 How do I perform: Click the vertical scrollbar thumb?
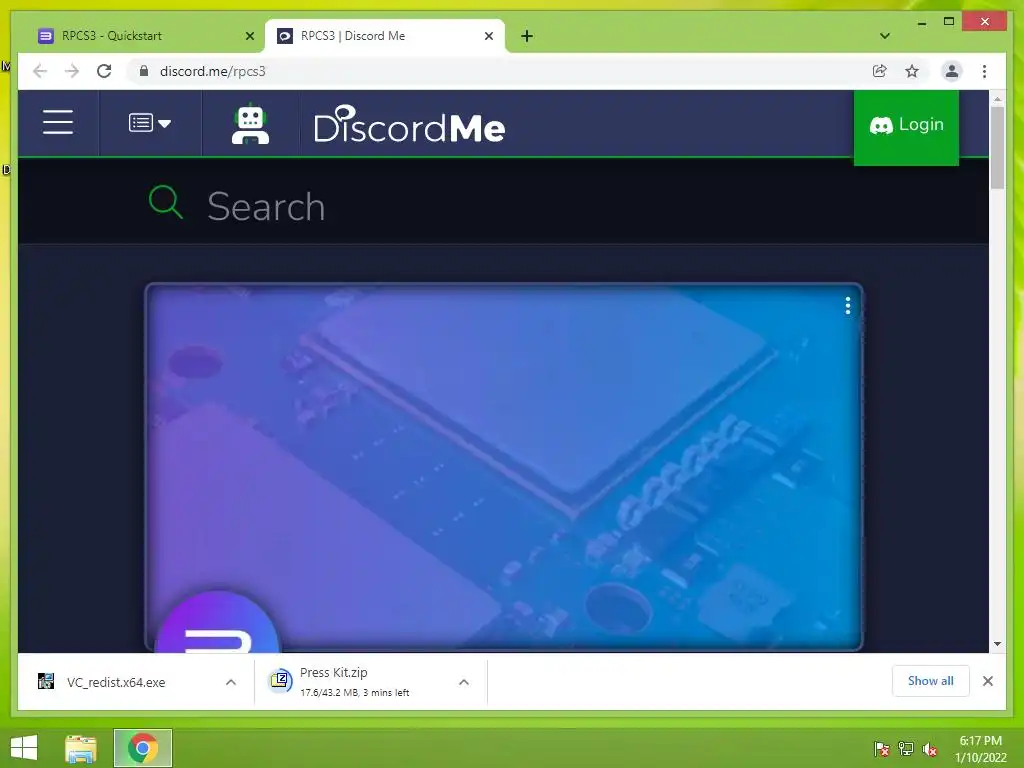coord(997,148)
